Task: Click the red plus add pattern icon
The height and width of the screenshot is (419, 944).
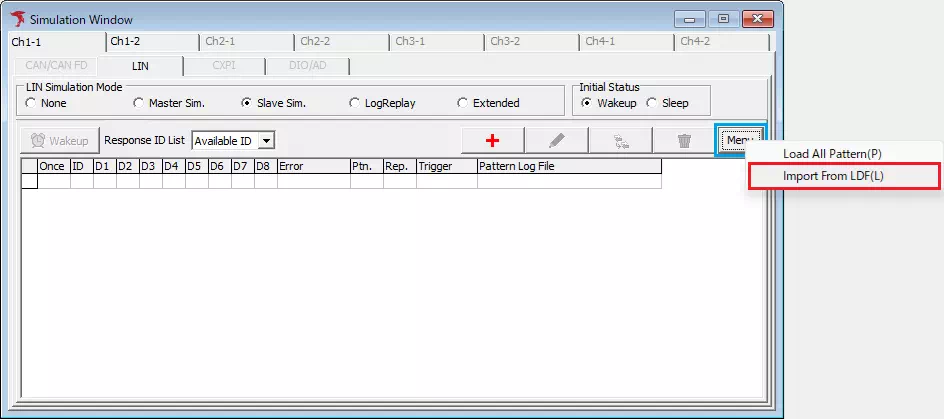Action: 492,141
